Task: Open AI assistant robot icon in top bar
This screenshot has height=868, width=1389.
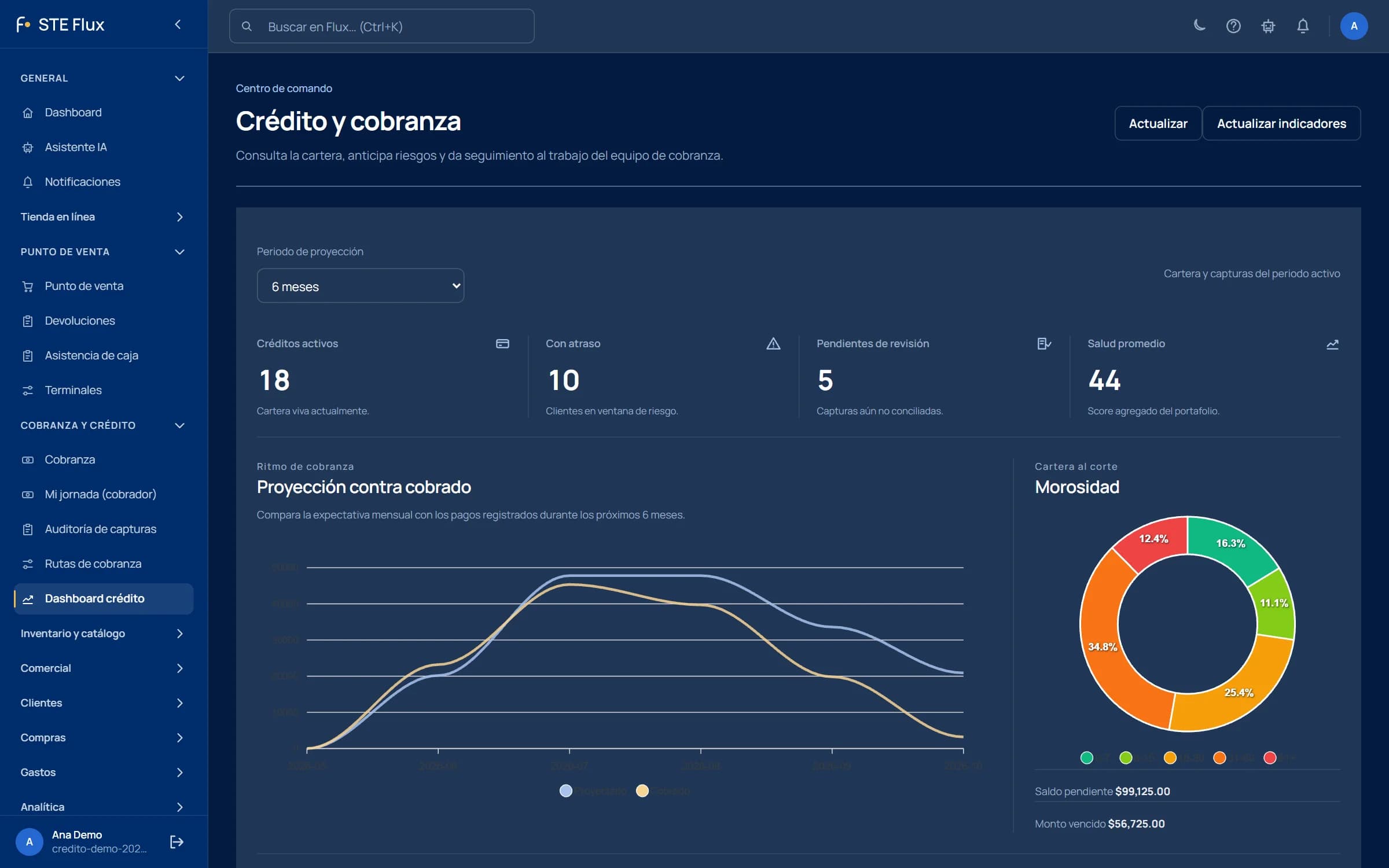Action: point(1268,26)
